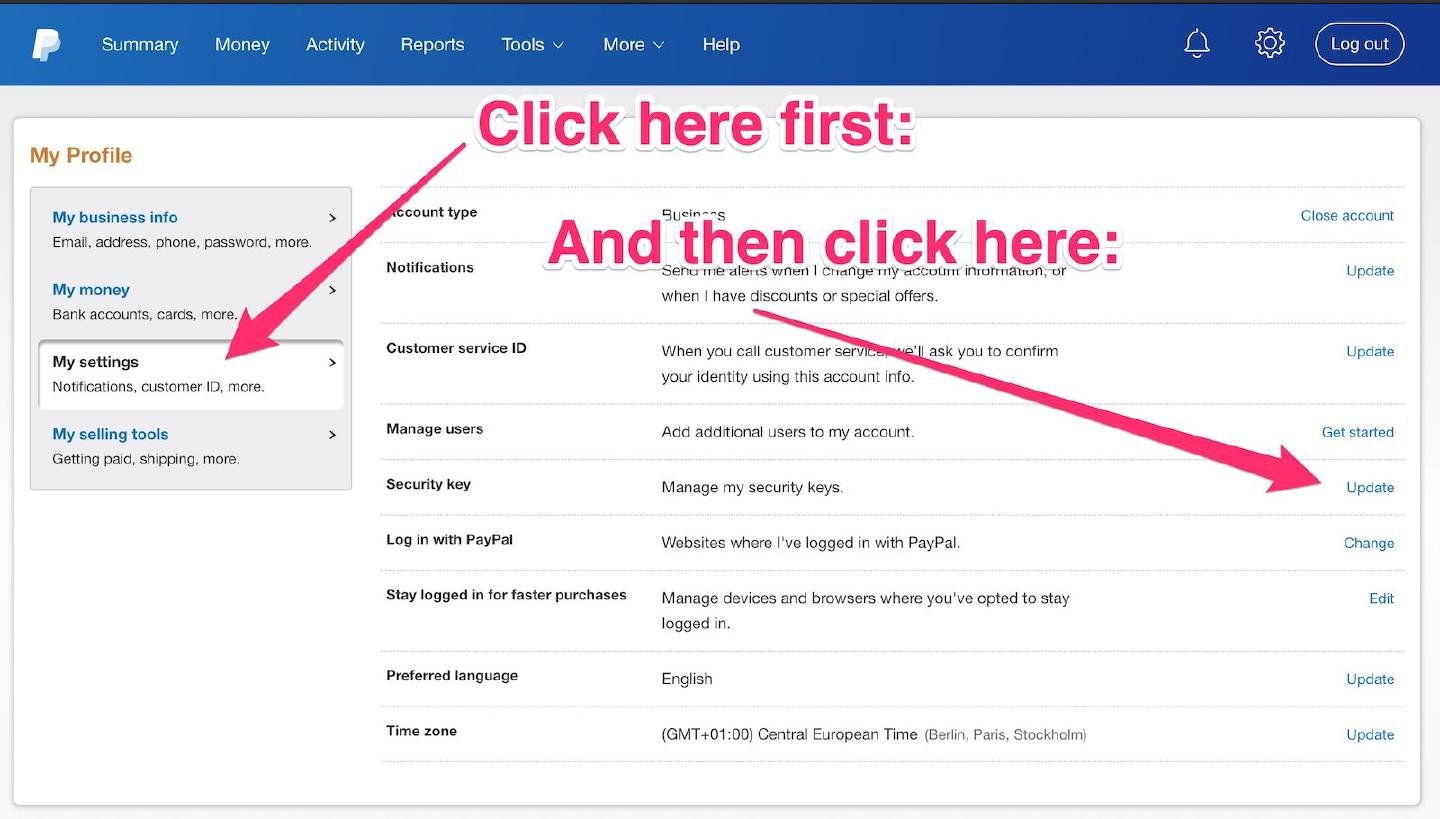The image size is (1440, 819).
Task: Click 'Notifications, customer ID, more.' description
Action: click(x=158, y=386)
